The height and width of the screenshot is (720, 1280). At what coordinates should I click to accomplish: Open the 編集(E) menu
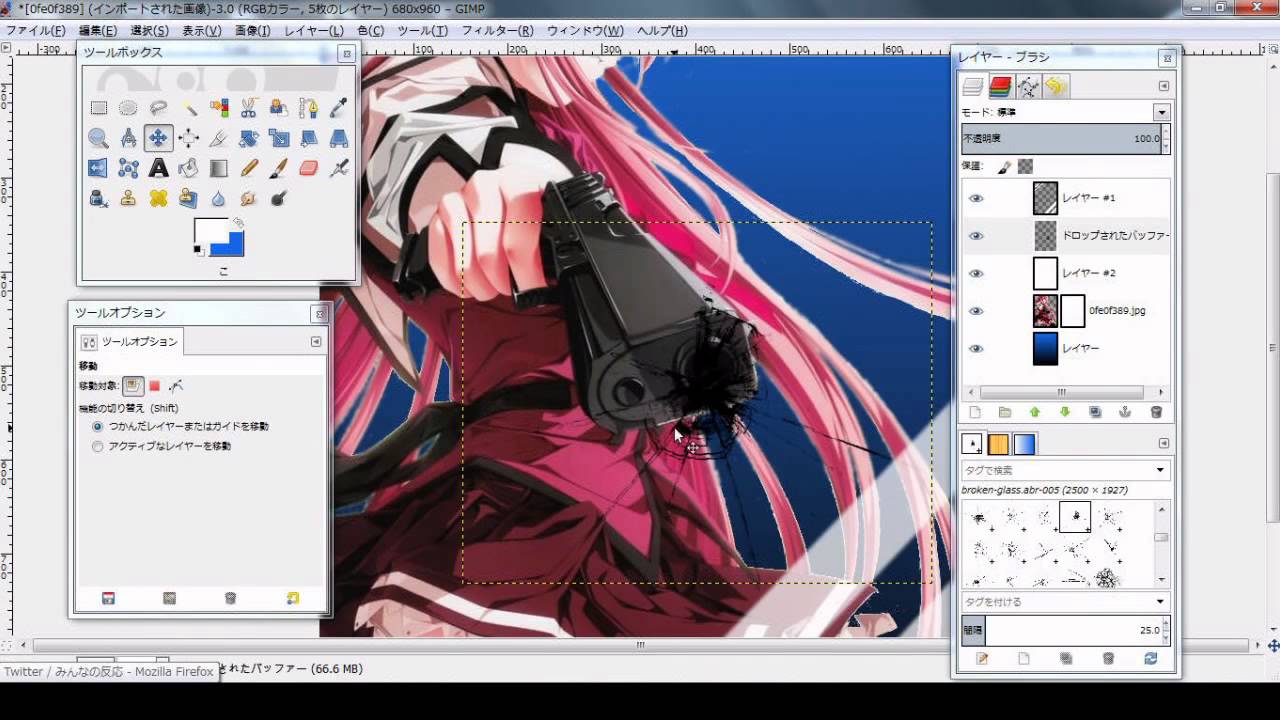(x=98, y=31)
